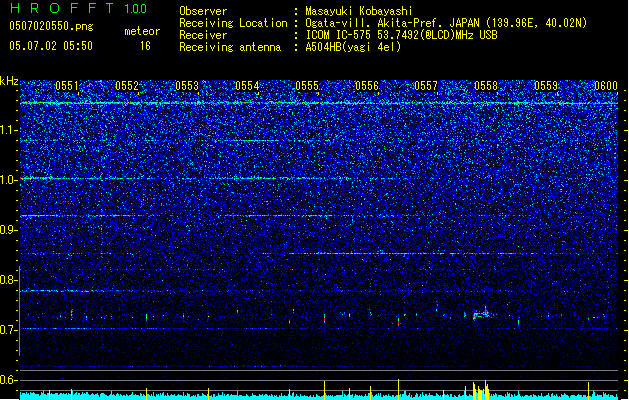The width and height of the screenshot is (629, 400).
Task: Click the 0.6 frequency axis label
Action: 9,380
